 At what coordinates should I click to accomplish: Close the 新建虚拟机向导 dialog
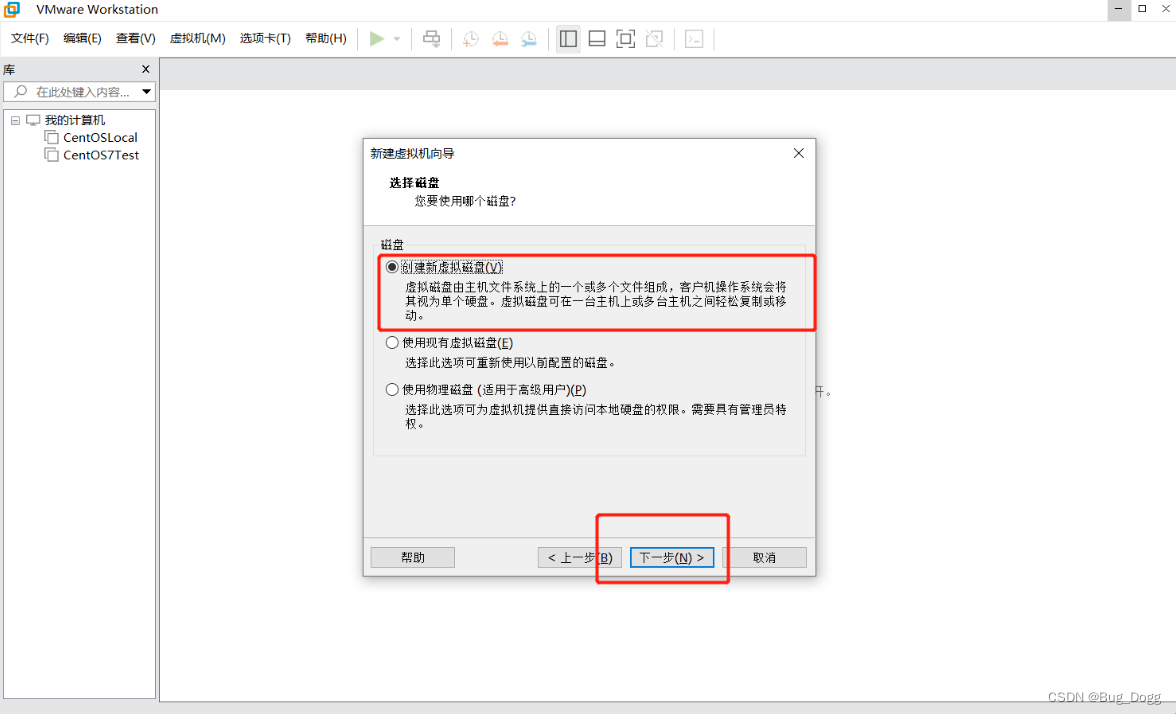799,153
